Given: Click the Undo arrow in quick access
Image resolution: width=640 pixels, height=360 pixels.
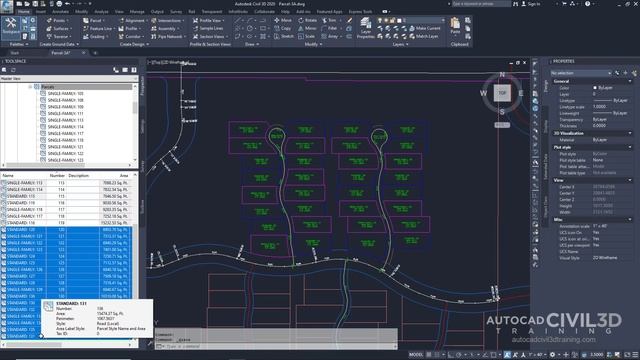Looking at the screenshot, I should pyautogui.click(x=68, y=4).
